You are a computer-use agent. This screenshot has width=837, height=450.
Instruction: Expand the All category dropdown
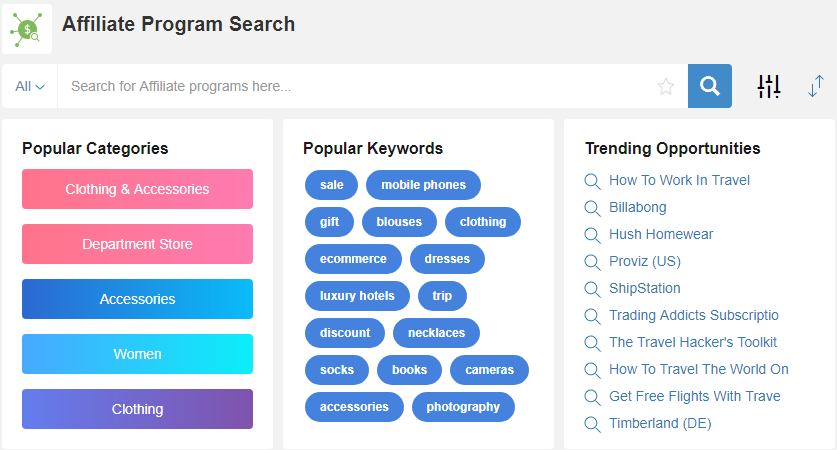pyautogui.click(x=30, y=86)
